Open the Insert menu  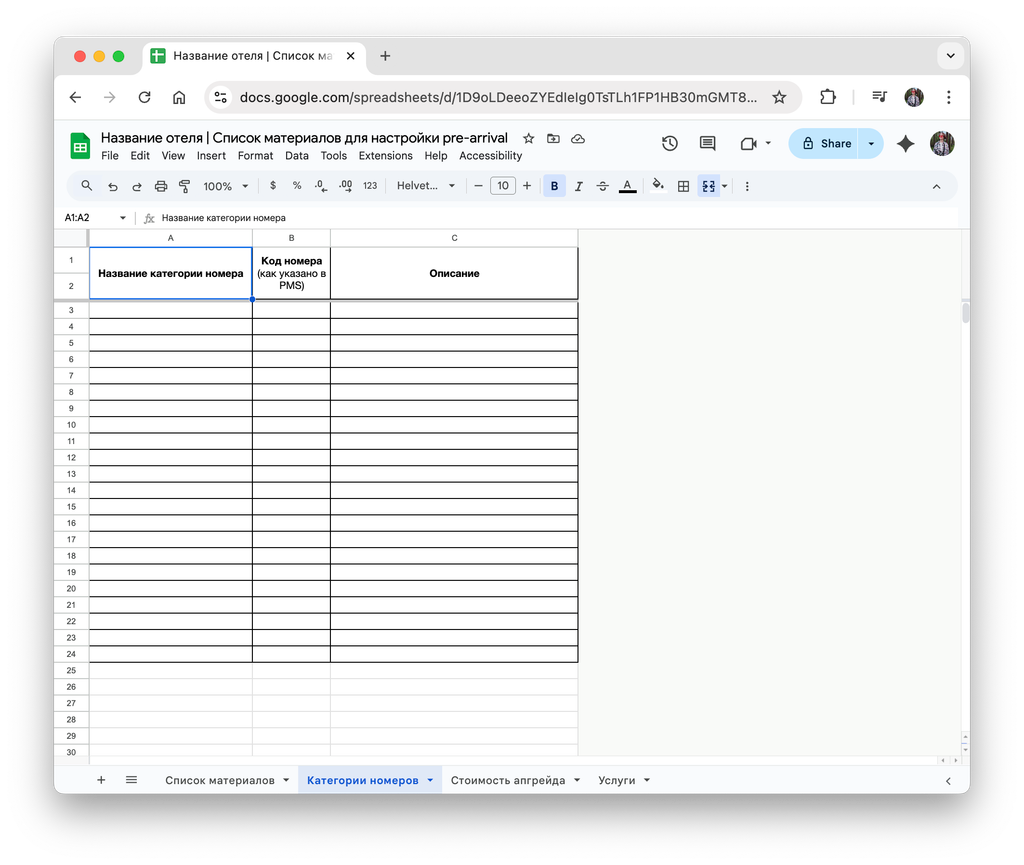coord(211,156)
